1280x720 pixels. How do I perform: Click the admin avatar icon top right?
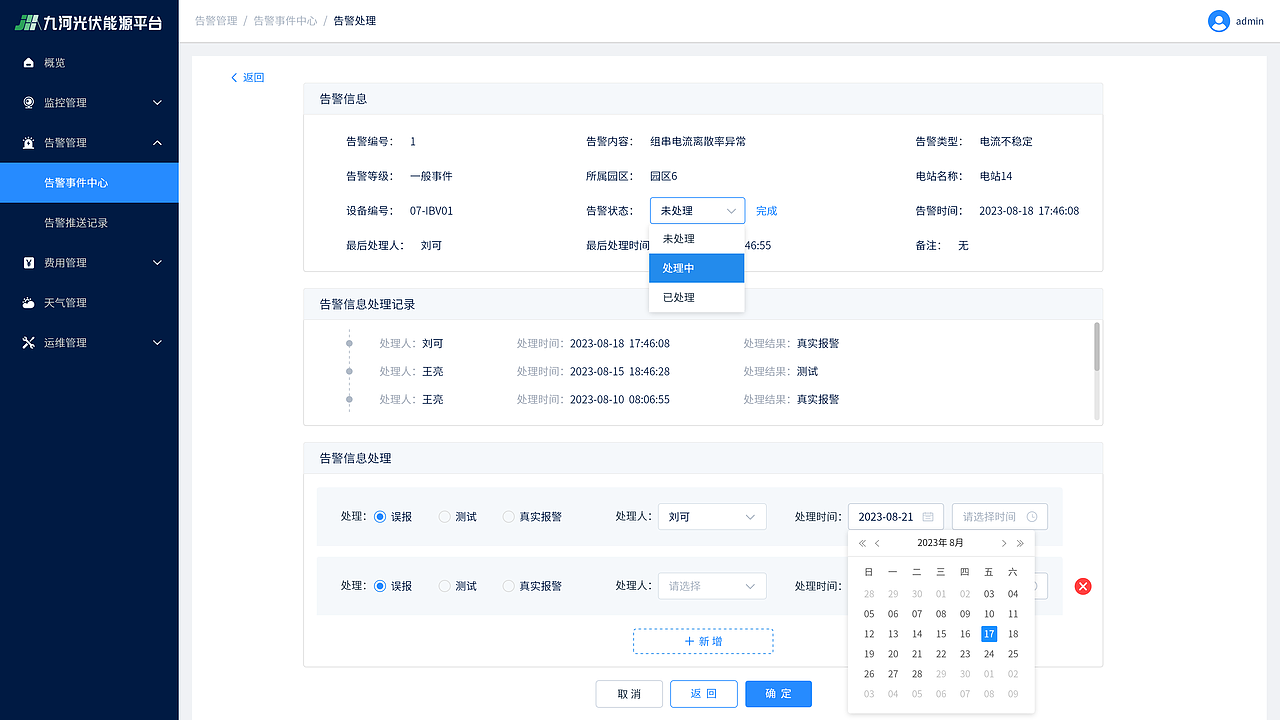point(1218,20)
